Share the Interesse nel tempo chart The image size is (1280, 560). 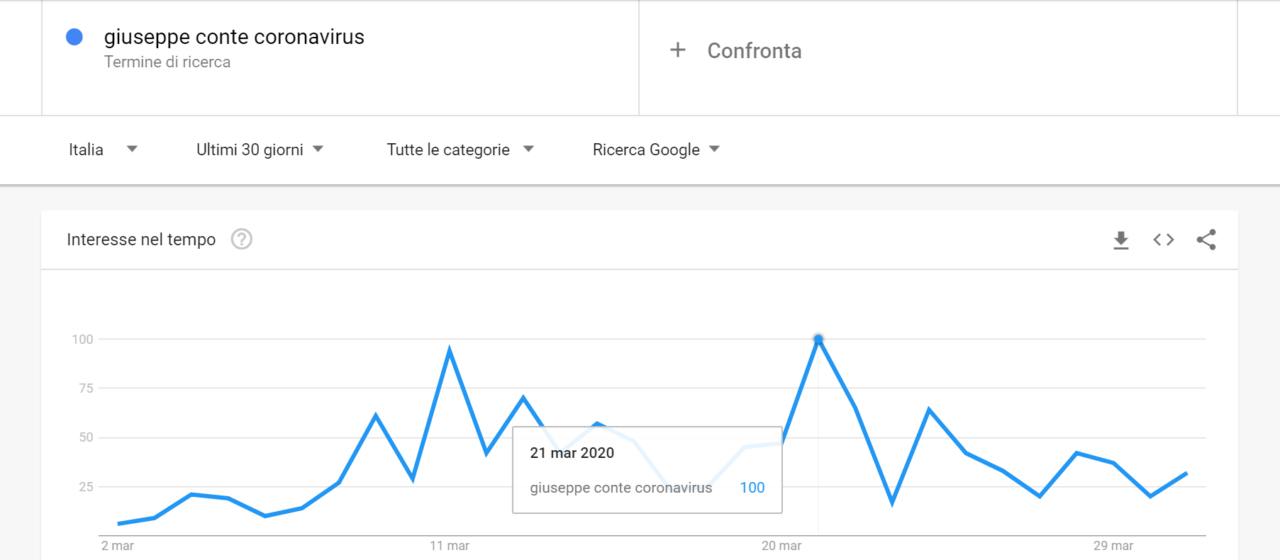point(1206,240)
